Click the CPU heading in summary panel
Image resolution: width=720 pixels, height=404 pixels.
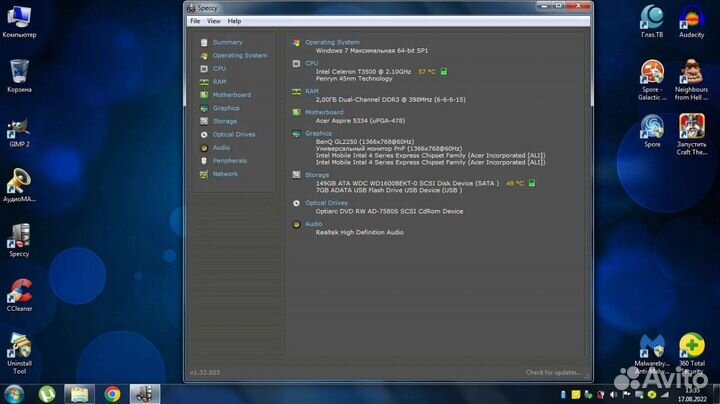(x=311, y=63)
